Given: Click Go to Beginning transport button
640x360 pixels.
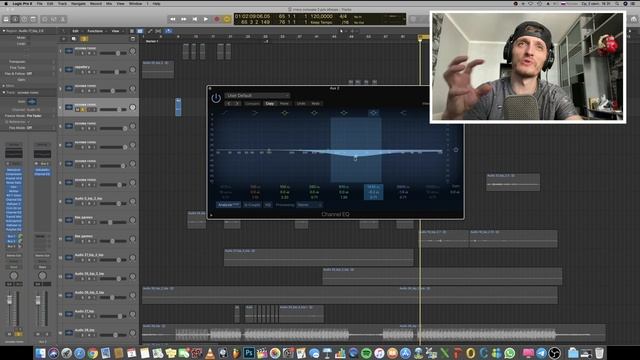Looking at the screenshot, I should pos(195,19).
